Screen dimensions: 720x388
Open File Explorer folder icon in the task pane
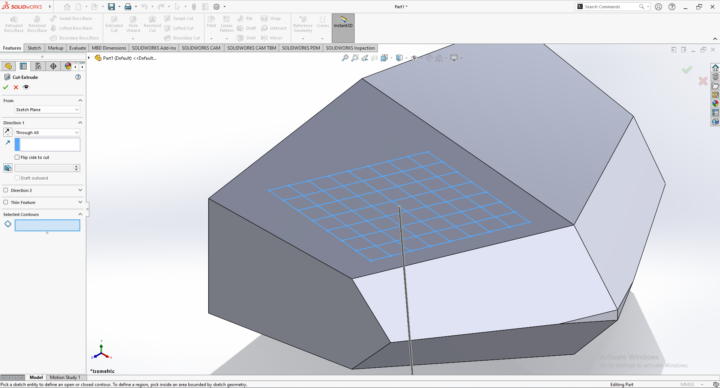[x=715, y=86]
